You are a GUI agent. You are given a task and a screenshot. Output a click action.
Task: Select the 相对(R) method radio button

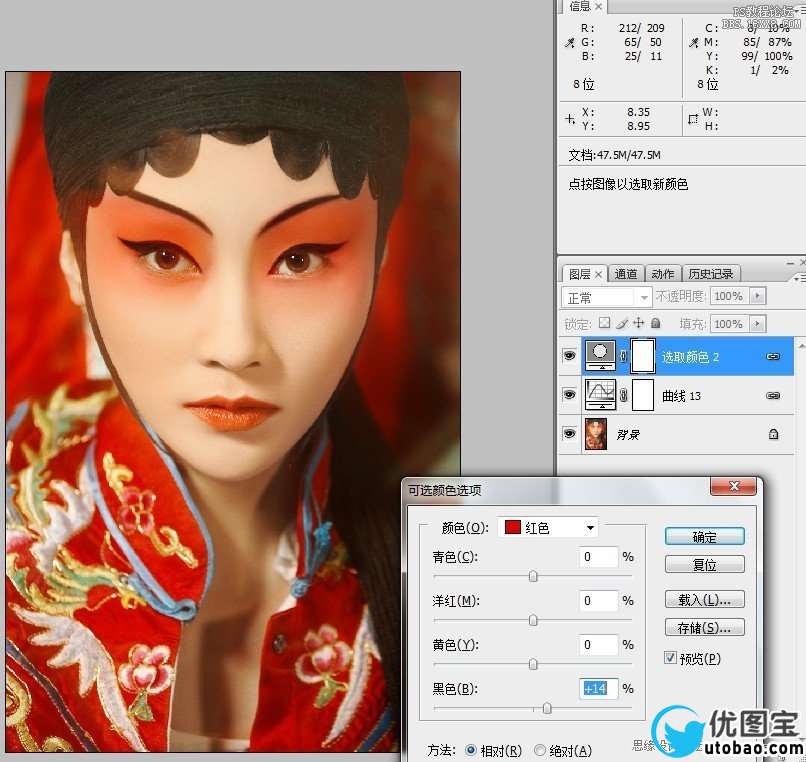470,751
